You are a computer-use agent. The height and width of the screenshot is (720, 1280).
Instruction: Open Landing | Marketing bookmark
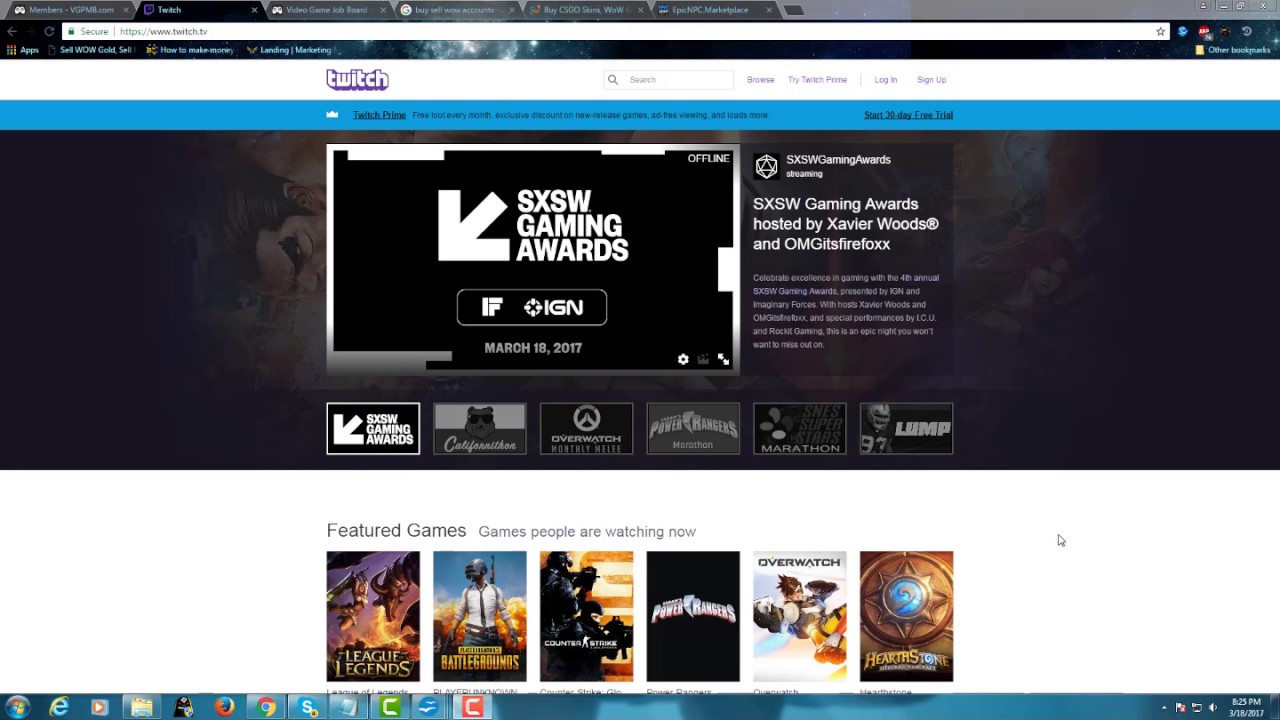click(289, 50)
